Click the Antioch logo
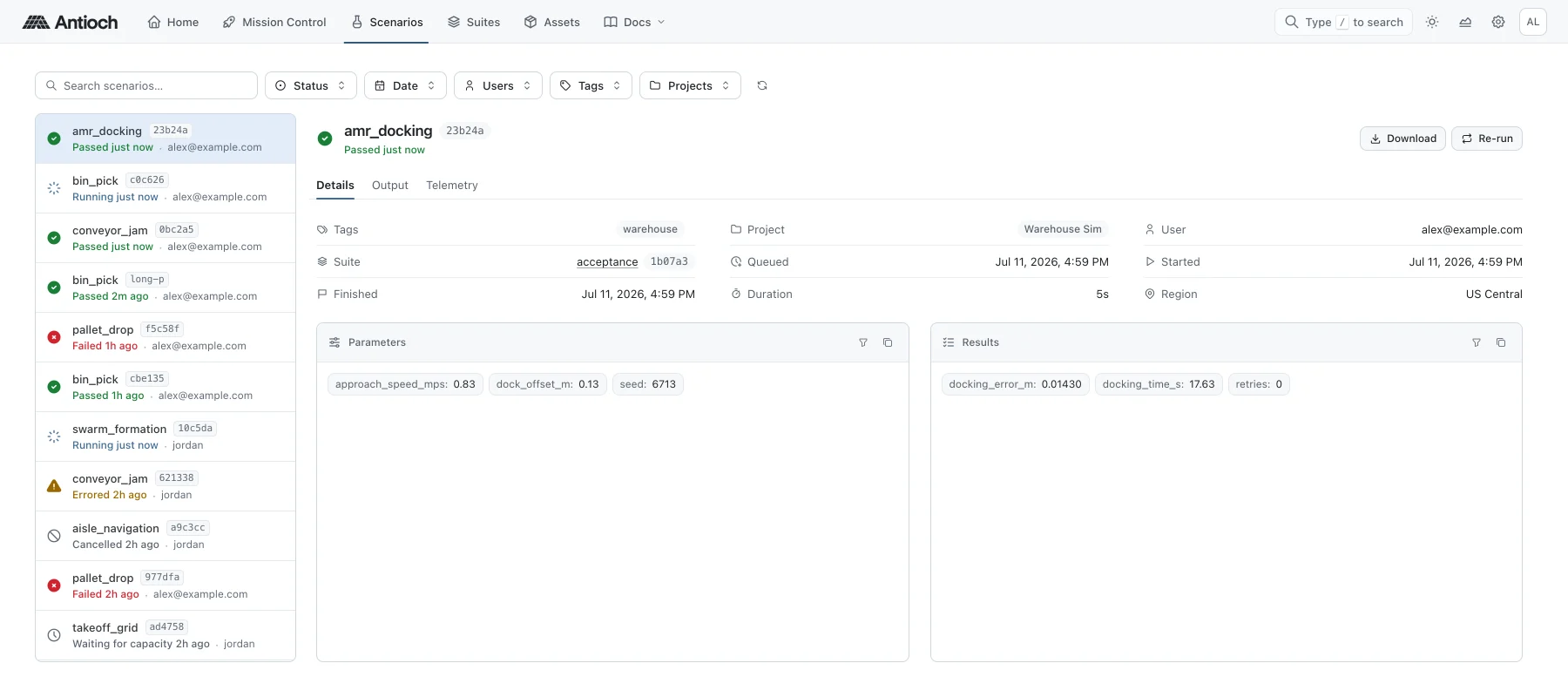The width and height of the screenshot is (1568, 697). point(71,22)
